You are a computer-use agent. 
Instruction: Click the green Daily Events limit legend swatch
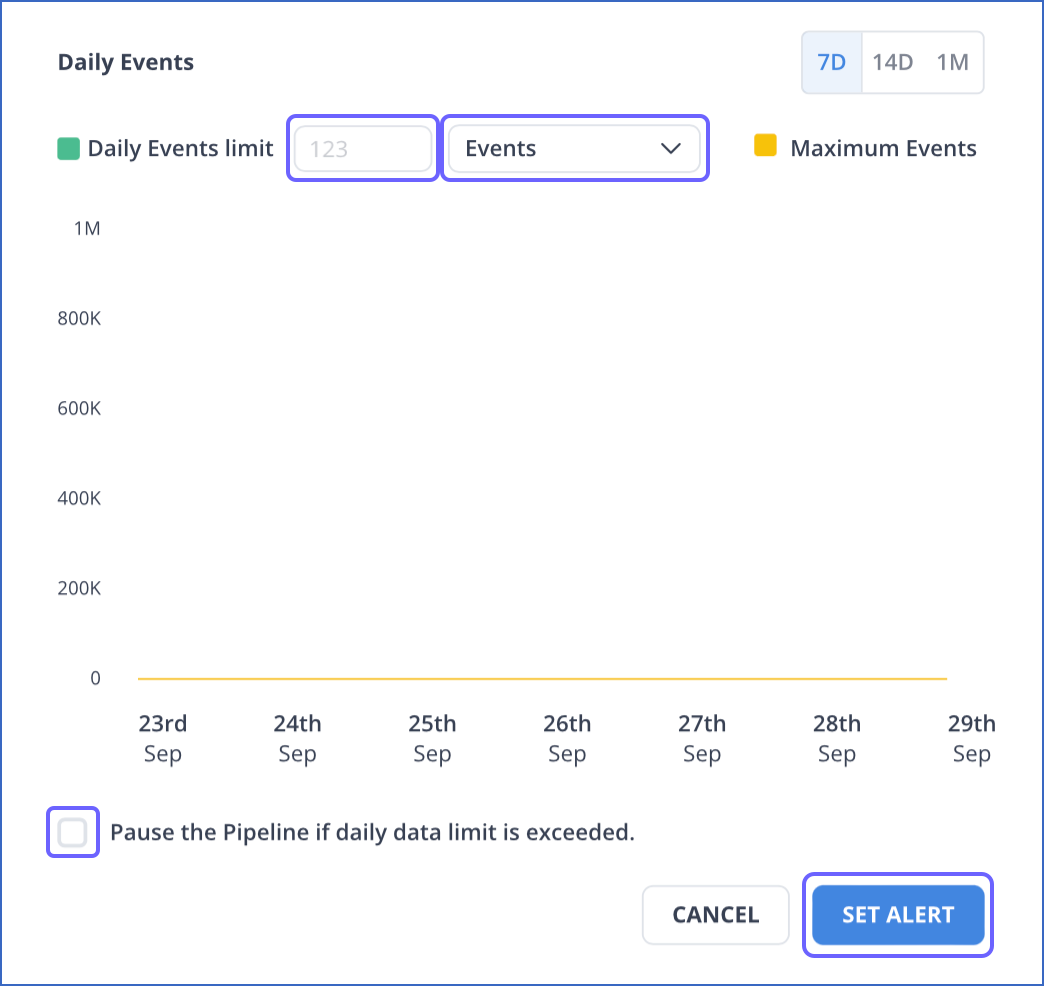tap(67, 147)
